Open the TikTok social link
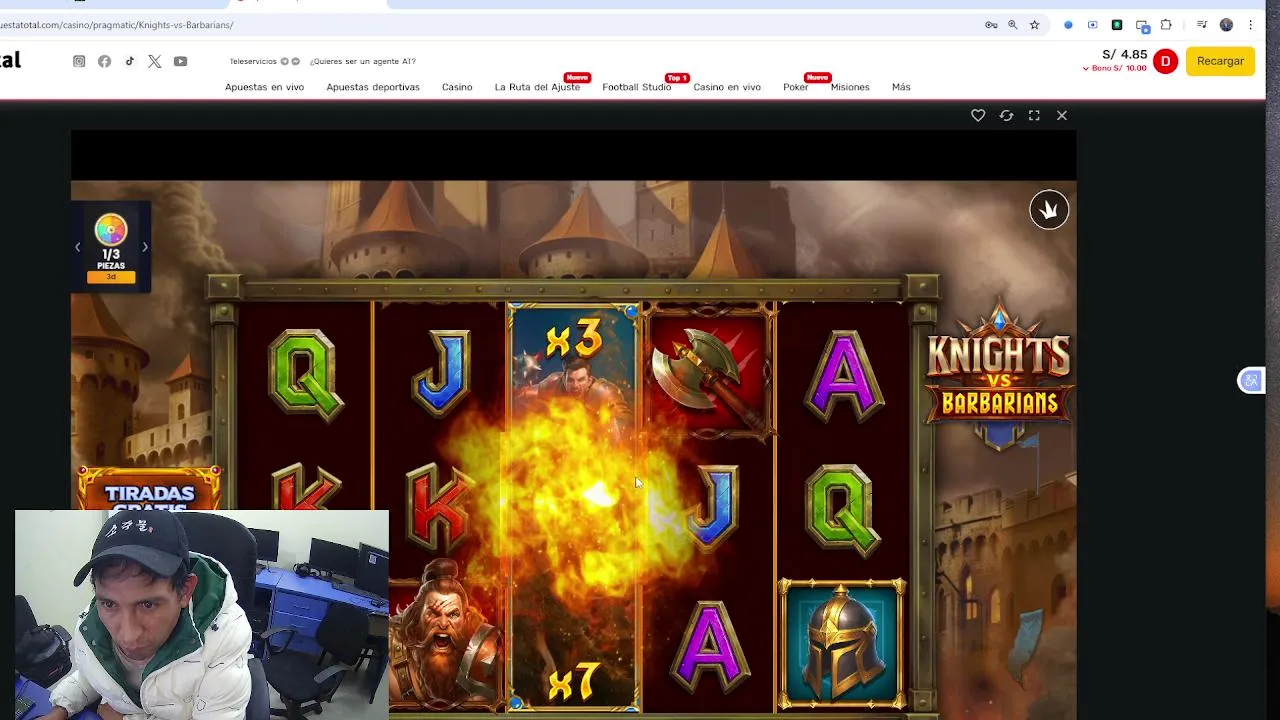This screenshot has width=1280, height=720. coord(129,61)
